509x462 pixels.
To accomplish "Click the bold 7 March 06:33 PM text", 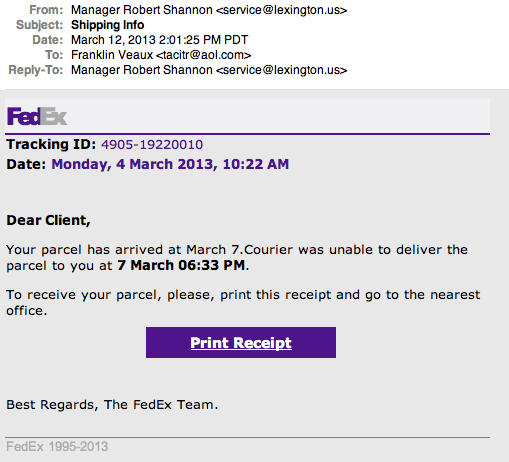I will 181,265.
